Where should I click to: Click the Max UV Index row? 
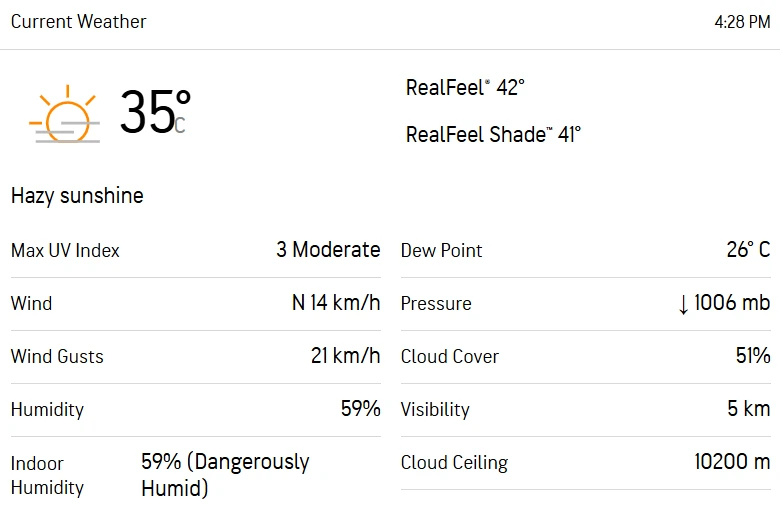[196, 250]
